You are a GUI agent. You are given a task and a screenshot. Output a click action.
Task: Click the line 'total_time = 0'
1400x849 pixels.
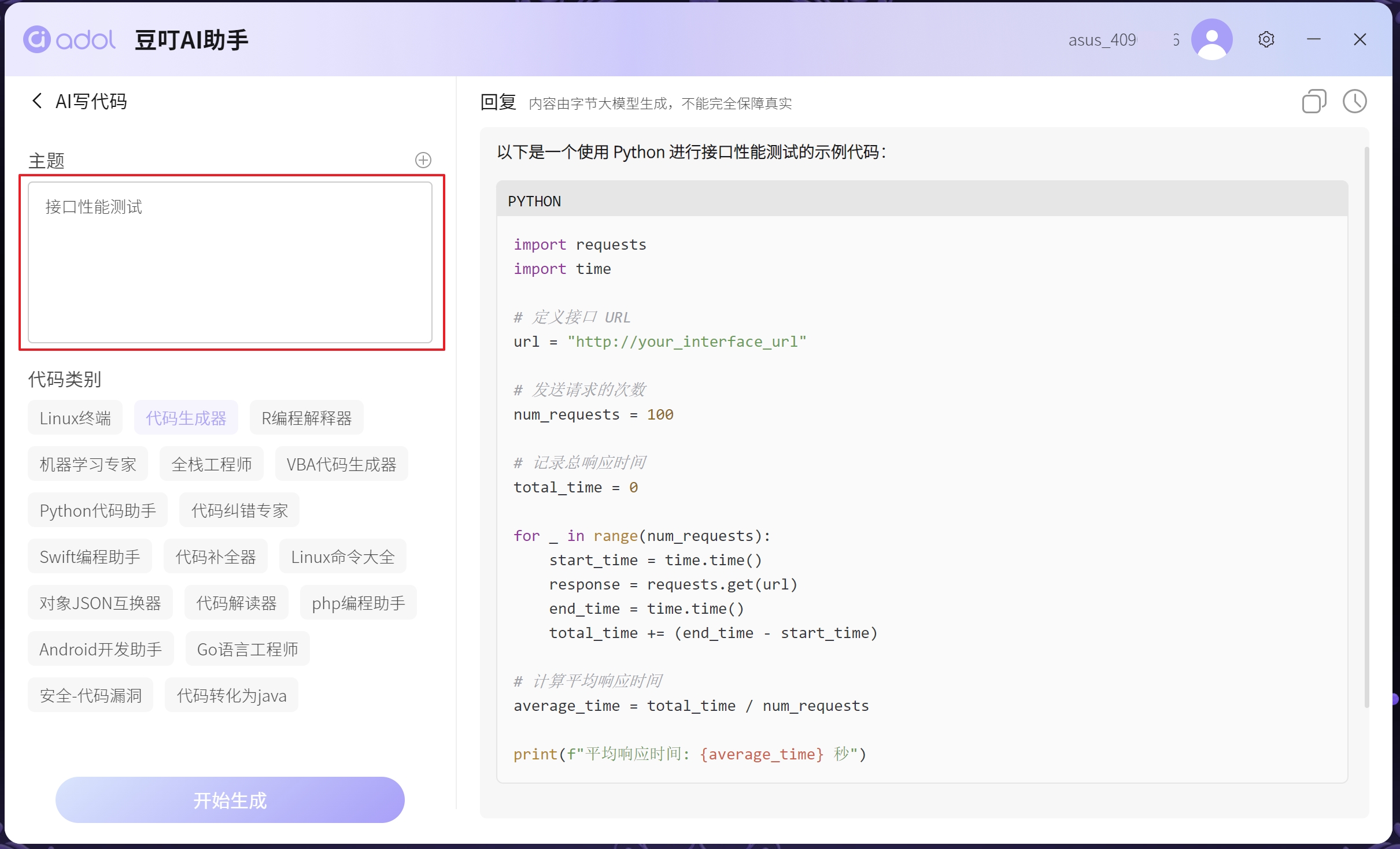(576, 487)
